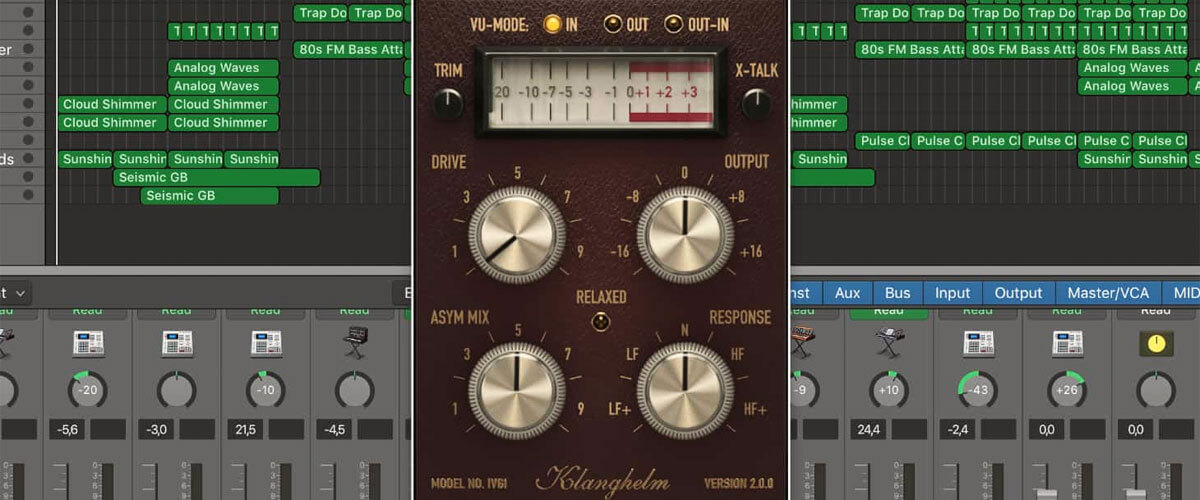
Task: Click the gray dot on the track ending 'ds'
Action: (28, 159)
